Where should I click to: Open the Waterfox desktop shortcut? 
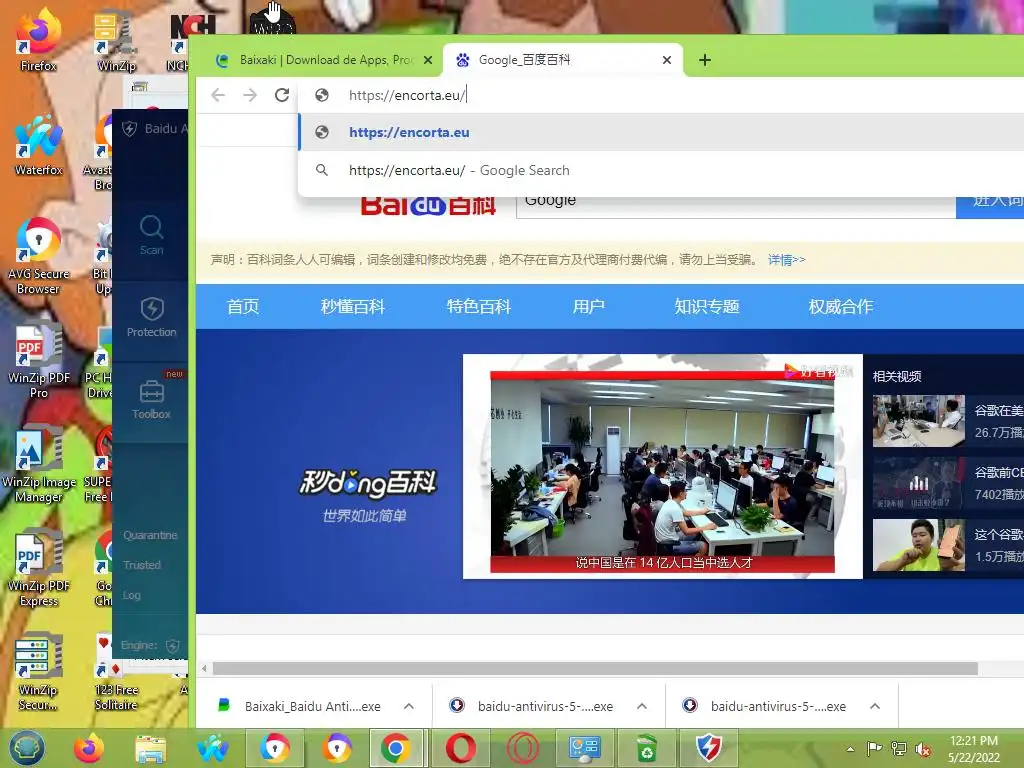(x=38, y=144)
